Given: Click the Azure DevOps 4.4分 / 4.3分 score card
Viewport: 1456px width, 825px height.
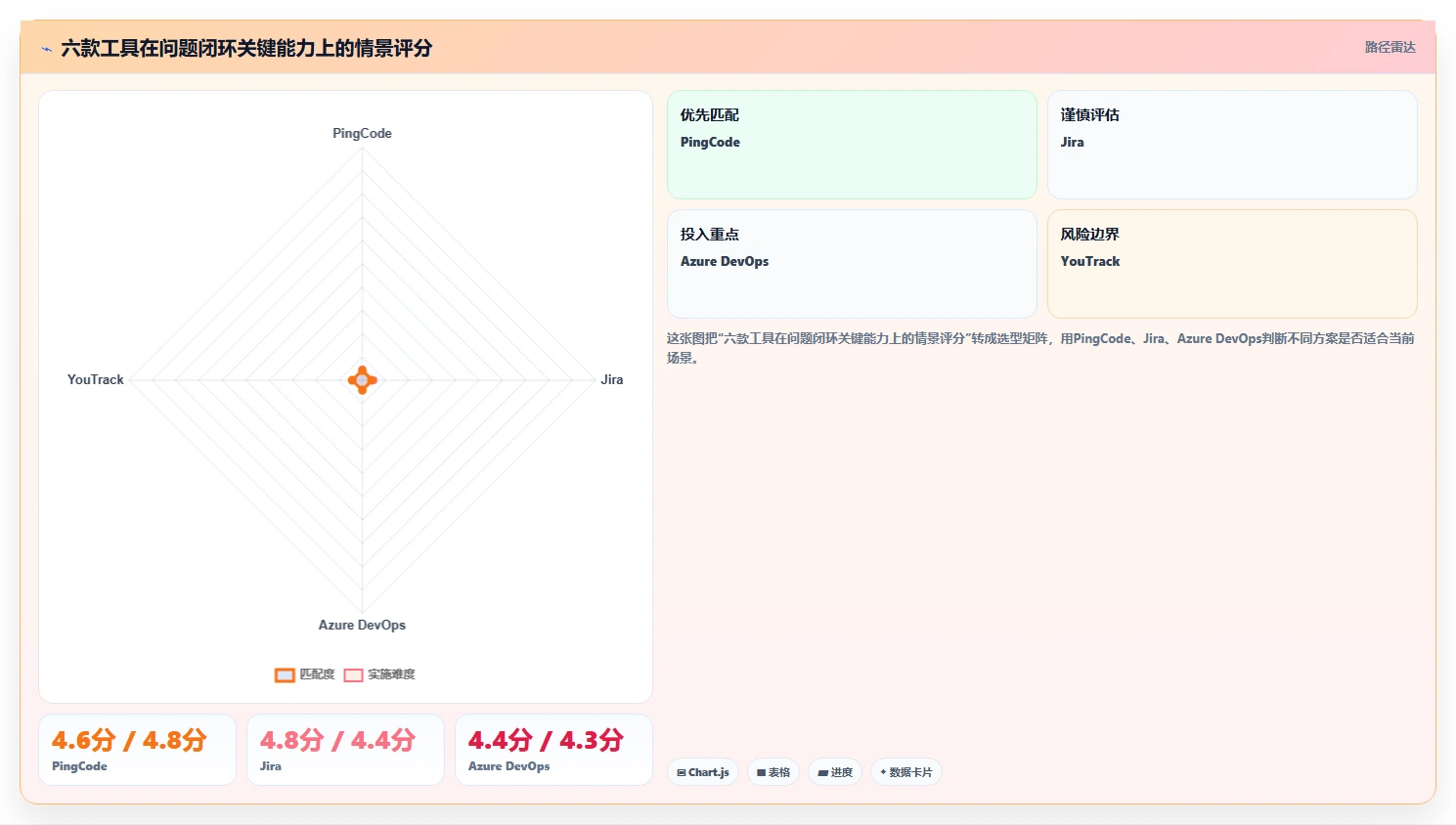Looking at the screenshot, I should tap(553, 750).
